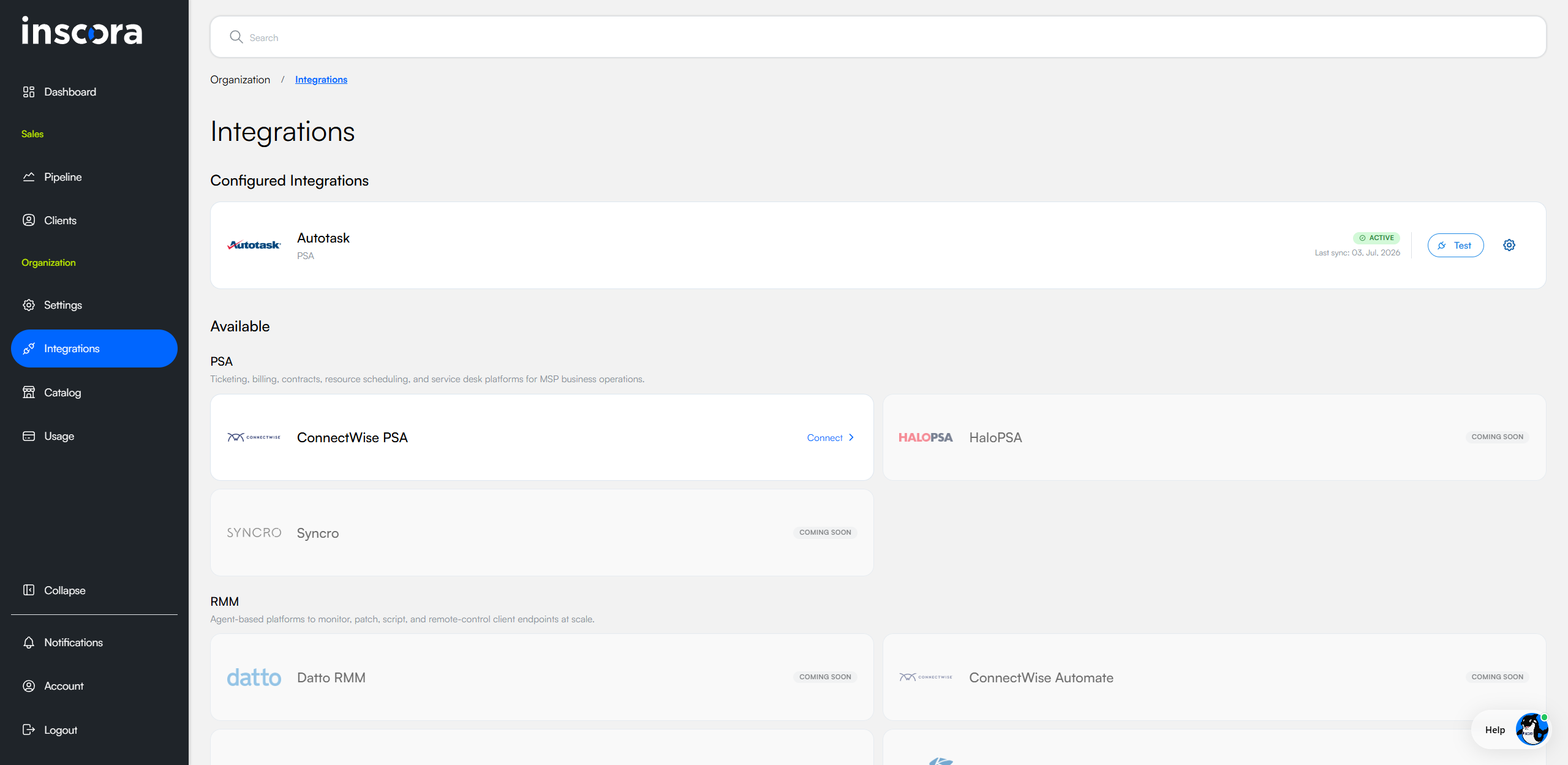Click the Organization section label in sidebar

(48, 263)
